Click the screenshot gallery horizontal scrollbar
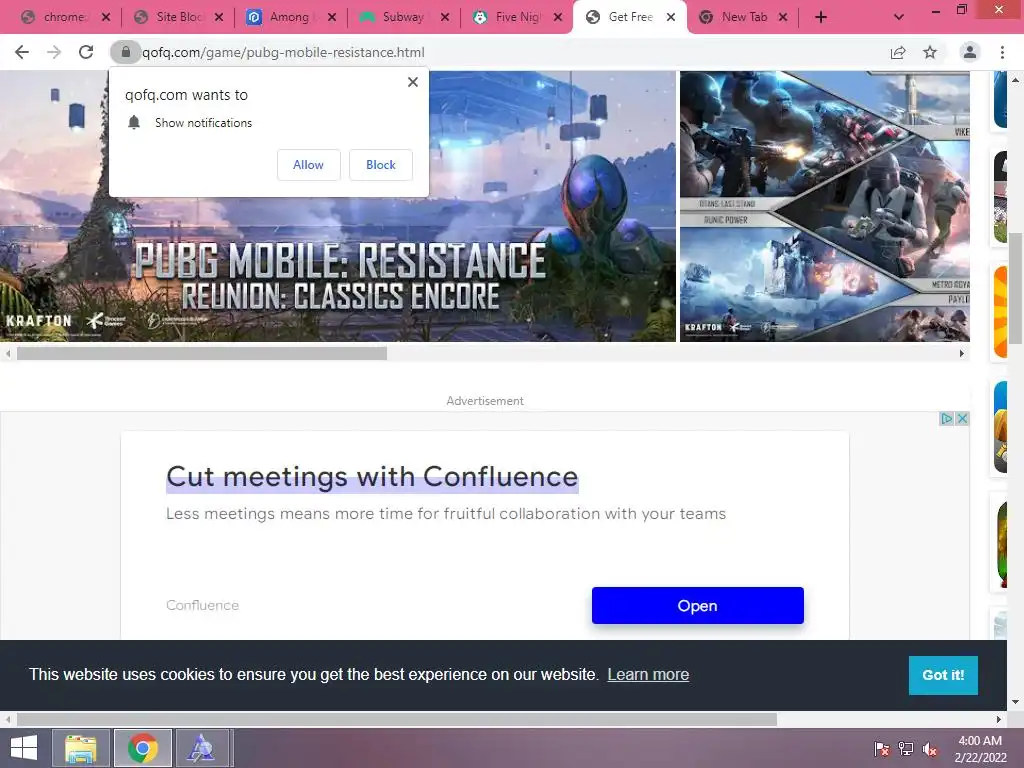 (202, 353)
